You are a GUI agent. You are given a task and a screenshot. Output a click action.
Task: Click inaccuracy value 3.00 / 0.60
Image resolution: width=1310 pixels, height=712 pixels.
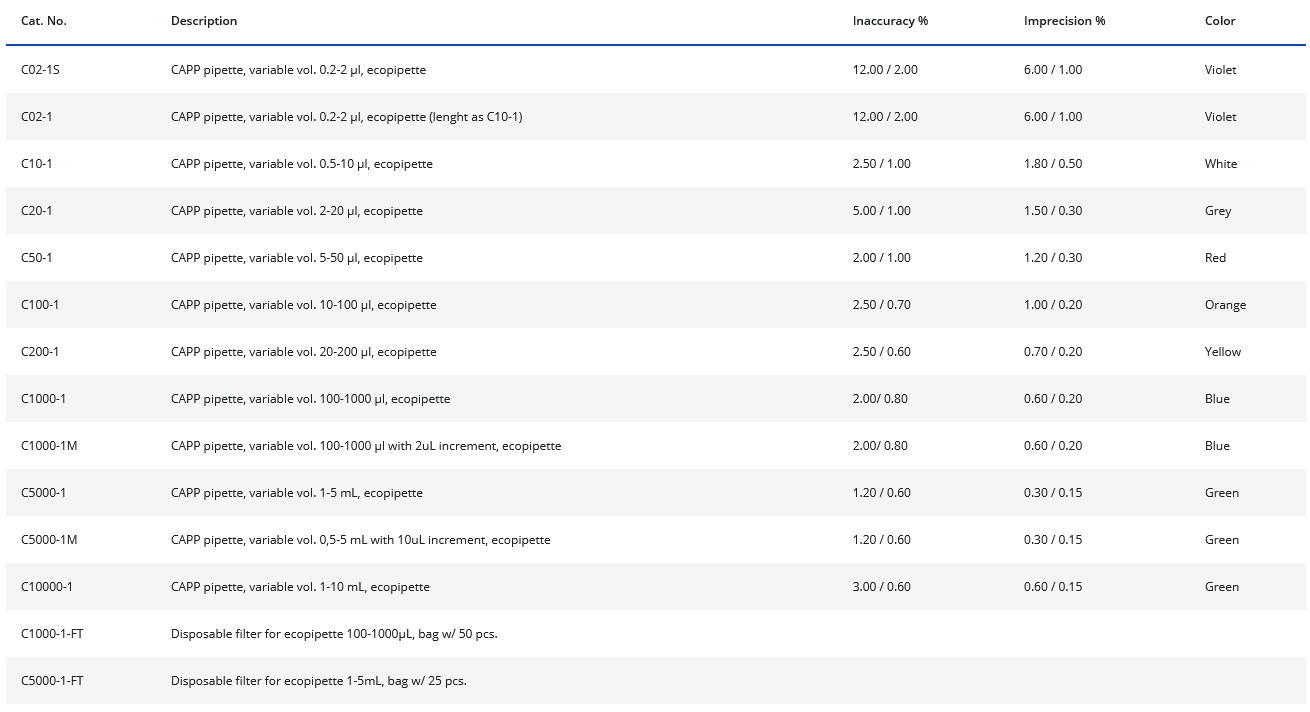[x=882, y=587]
